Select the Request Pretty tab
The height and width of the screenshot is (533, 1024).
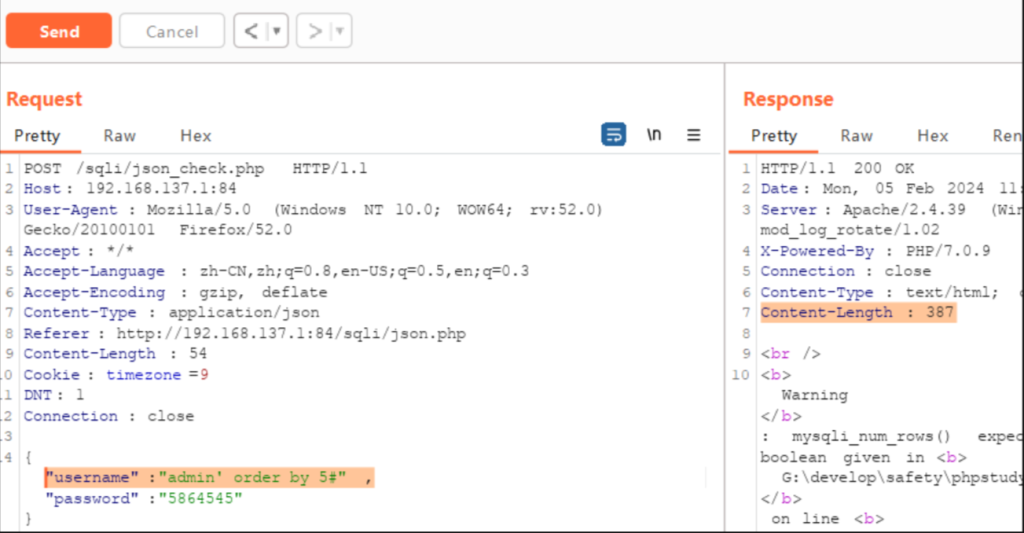[x=37, y=136]
